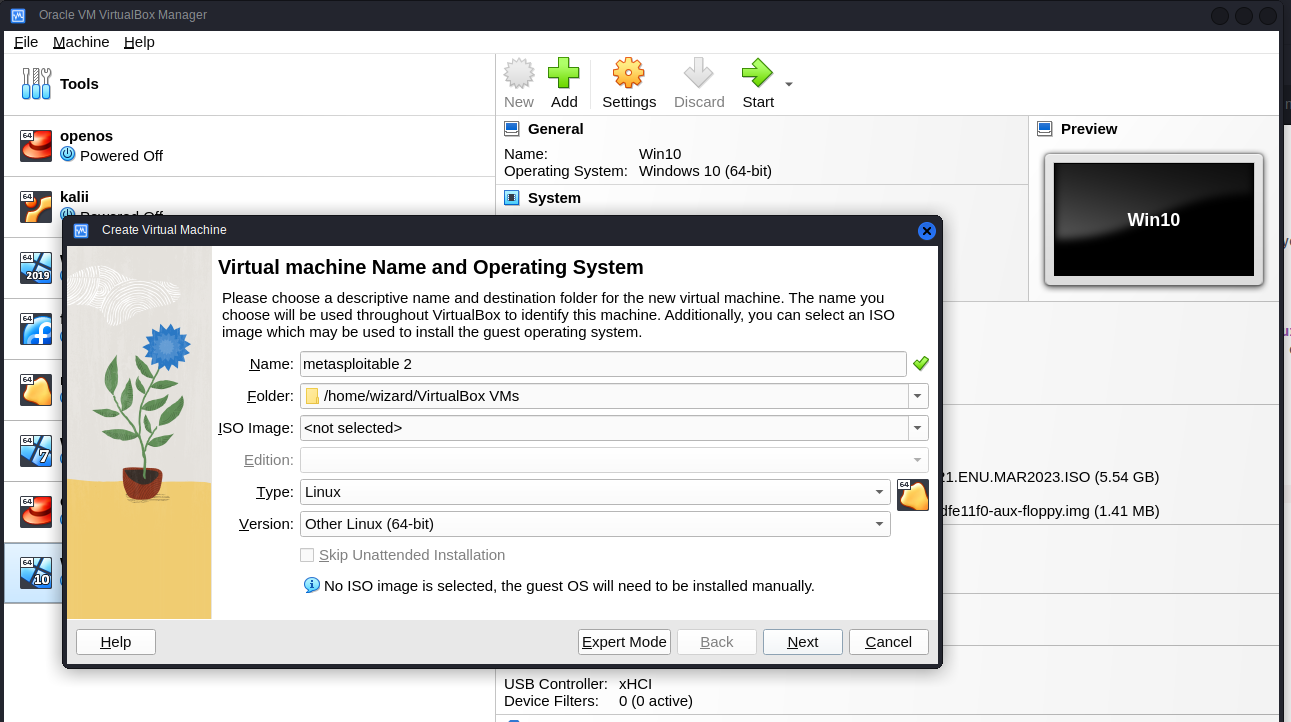Click the Add toolbar icon
The width and height of the screenshot is (1291, 722).
coord(564,74)
